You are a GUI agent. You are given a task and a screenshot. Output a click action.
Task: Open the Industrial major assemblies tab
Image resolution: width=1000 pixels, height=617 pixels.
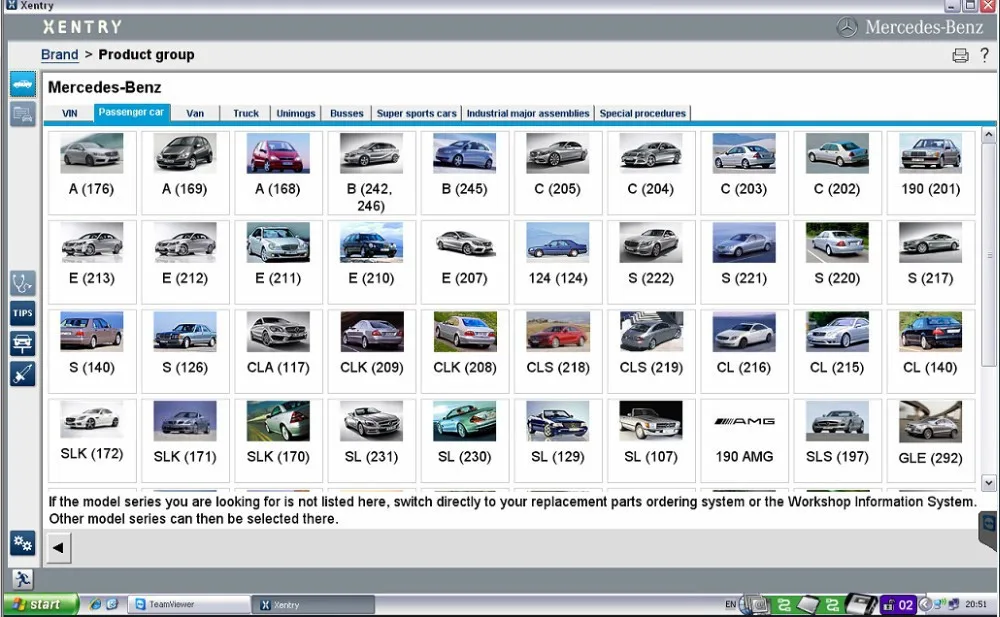click(x=528, y=114)
